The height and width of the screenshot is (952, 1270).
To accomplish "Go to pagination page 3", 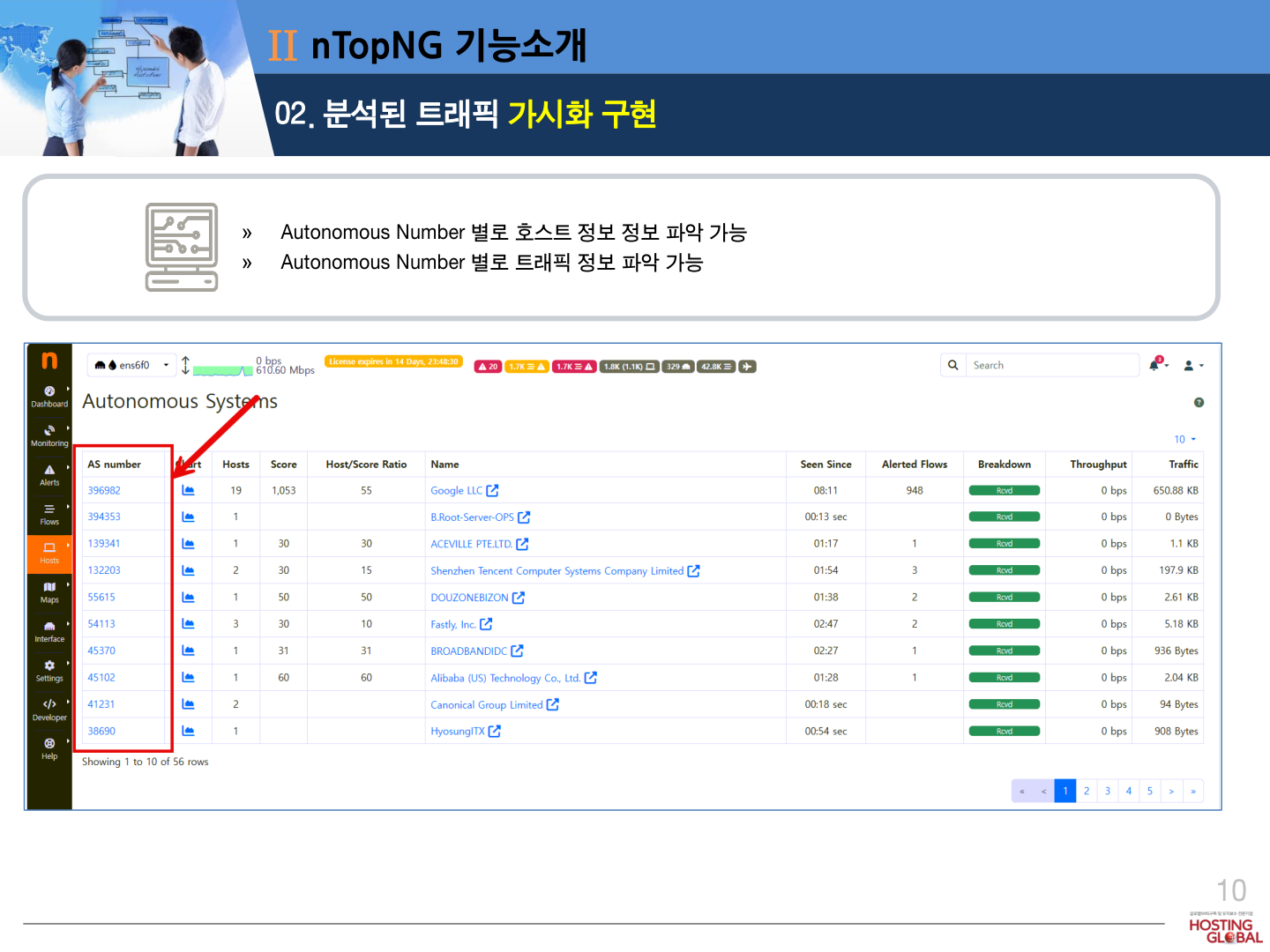I will coord(1108,791).
